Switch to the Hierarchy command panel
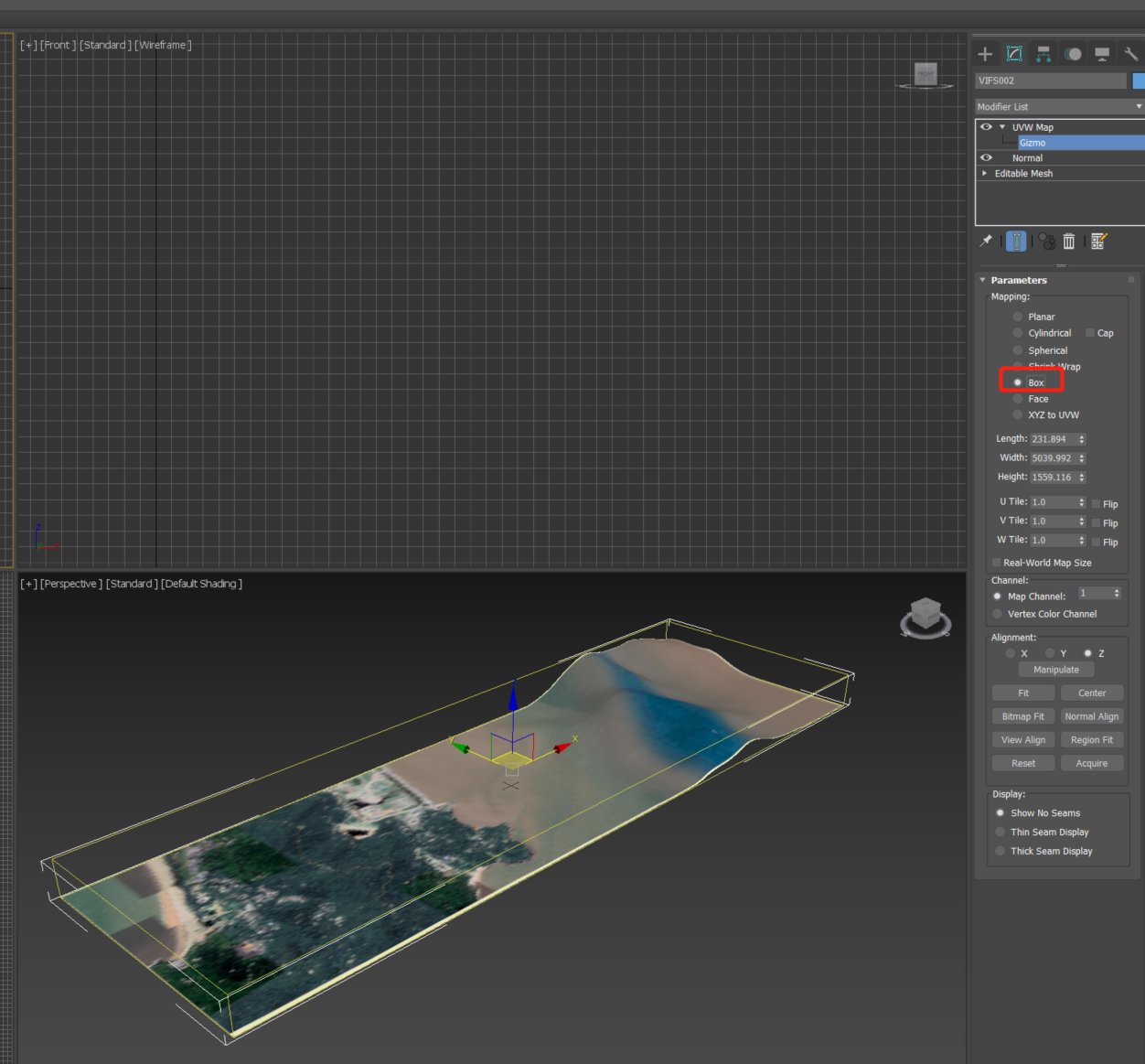This screenshot has height=1064, width=1145. click(x=1043, y=53)
